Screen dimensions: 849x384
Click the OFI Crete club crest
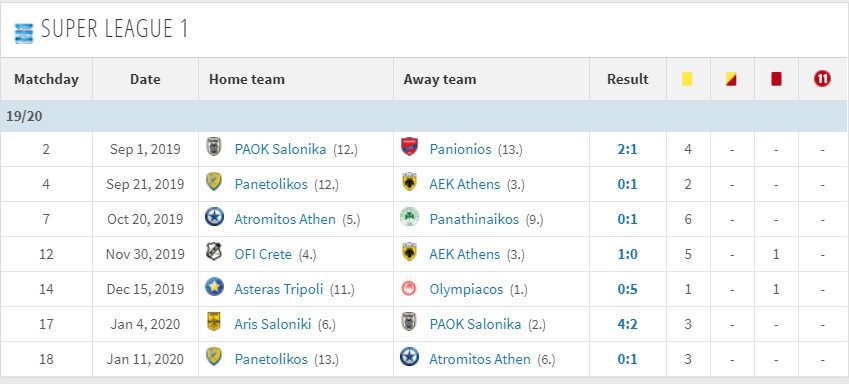(x=214, y=252)
